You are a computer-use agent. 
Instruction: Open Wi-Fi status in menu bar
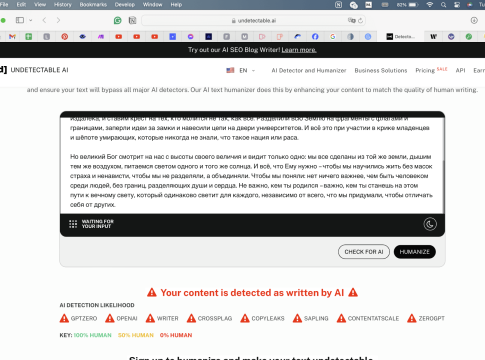click(430, 5)
